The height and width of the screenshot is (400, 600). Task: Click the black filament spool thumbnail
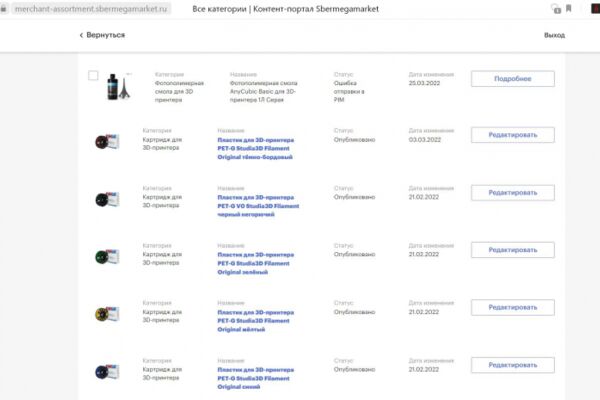coord(107,199)
